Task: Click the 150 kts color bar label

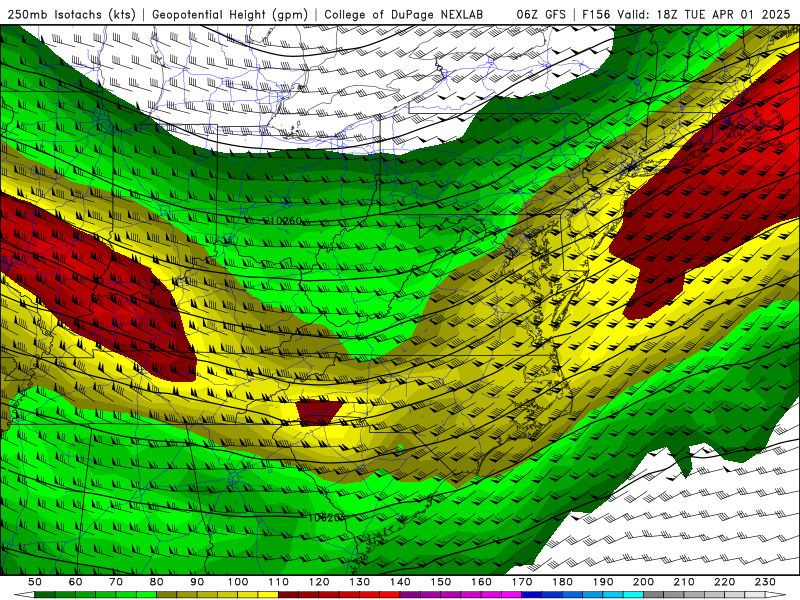Action: pyautogui.click(x=441, y=582)
